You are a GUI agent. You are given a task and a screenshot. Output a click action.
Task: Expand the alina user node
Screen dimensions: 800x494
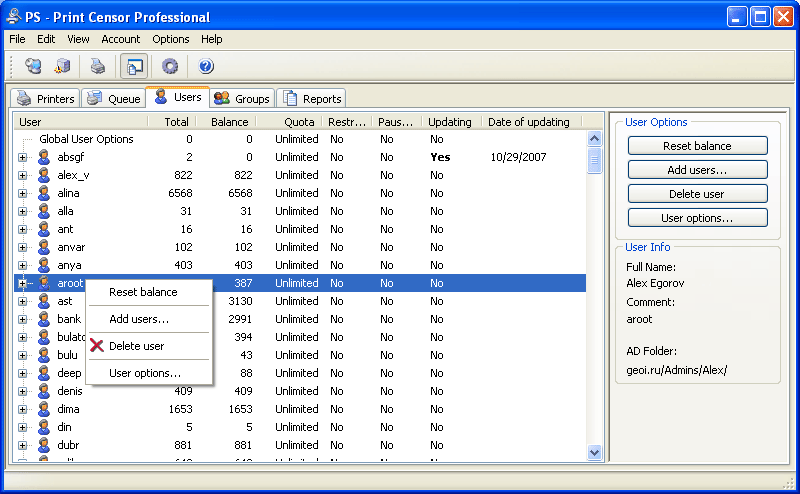pyautogui.click(x=22, y=193)
